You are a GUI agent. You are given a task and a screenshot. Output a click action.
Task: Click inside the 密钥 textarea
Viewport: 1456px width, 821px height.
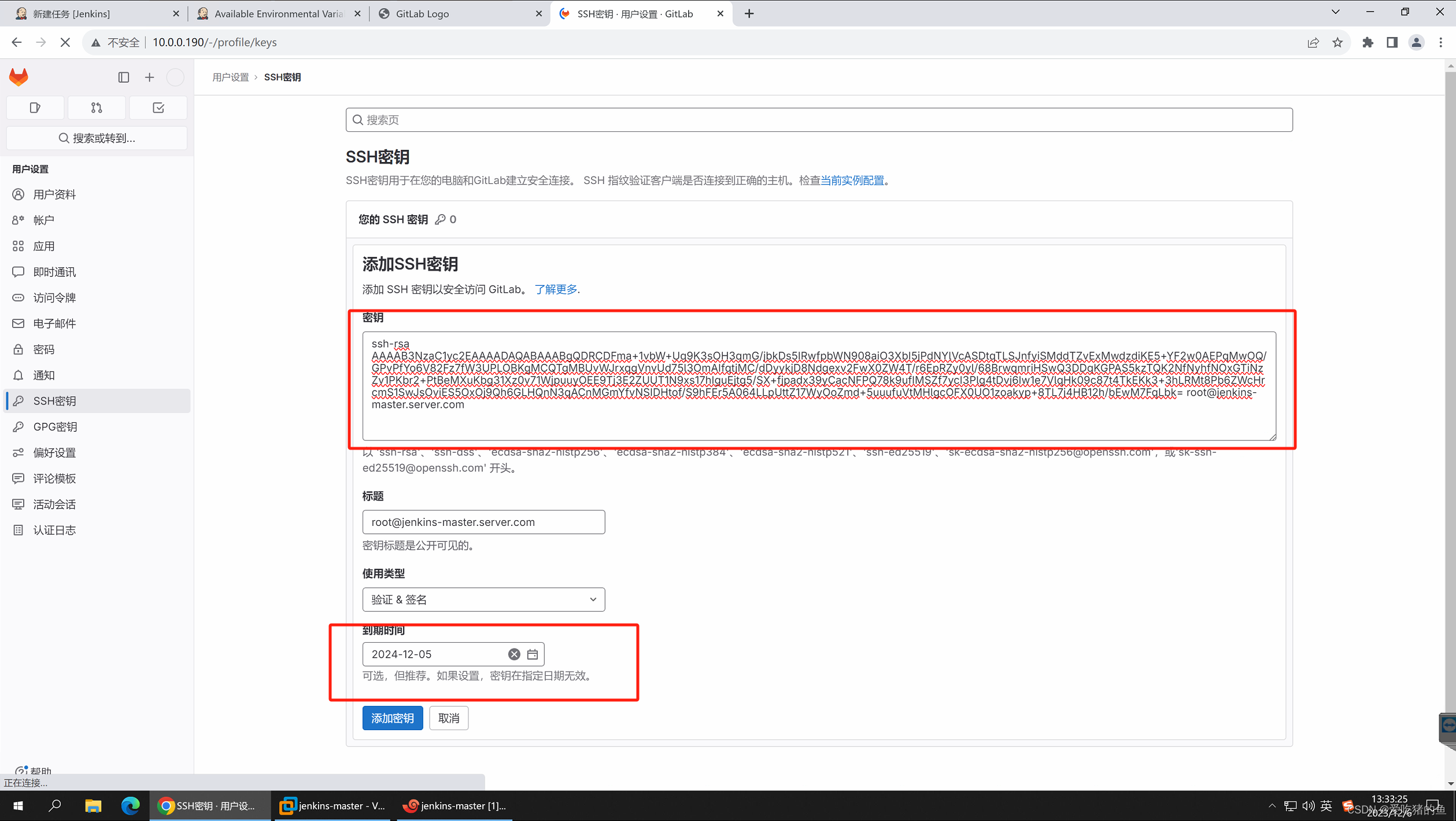click(819, 386)
